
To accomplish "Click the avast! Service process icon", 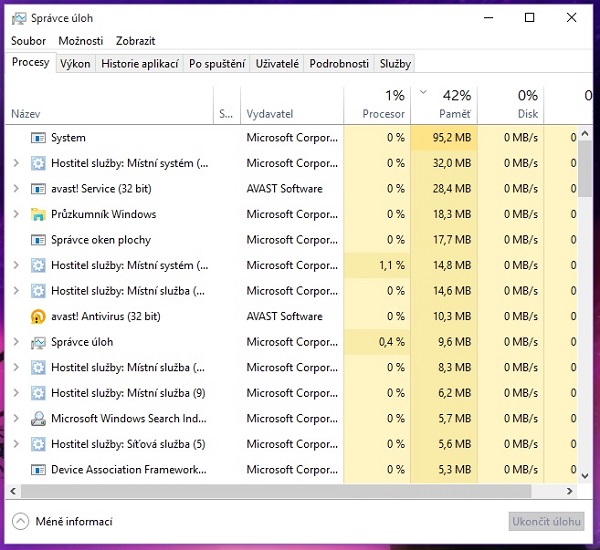I will click(38, 189).
